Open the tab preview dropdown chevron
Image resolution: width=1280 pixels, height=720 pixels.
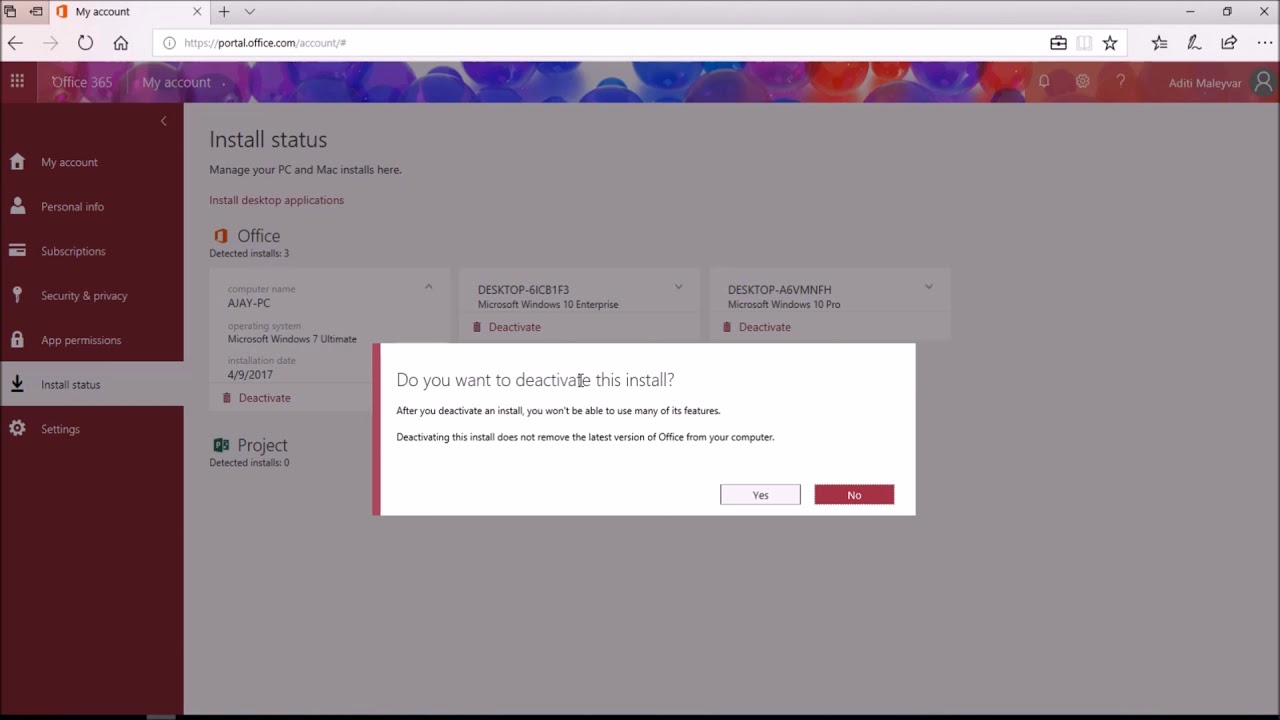pos(250,12)
